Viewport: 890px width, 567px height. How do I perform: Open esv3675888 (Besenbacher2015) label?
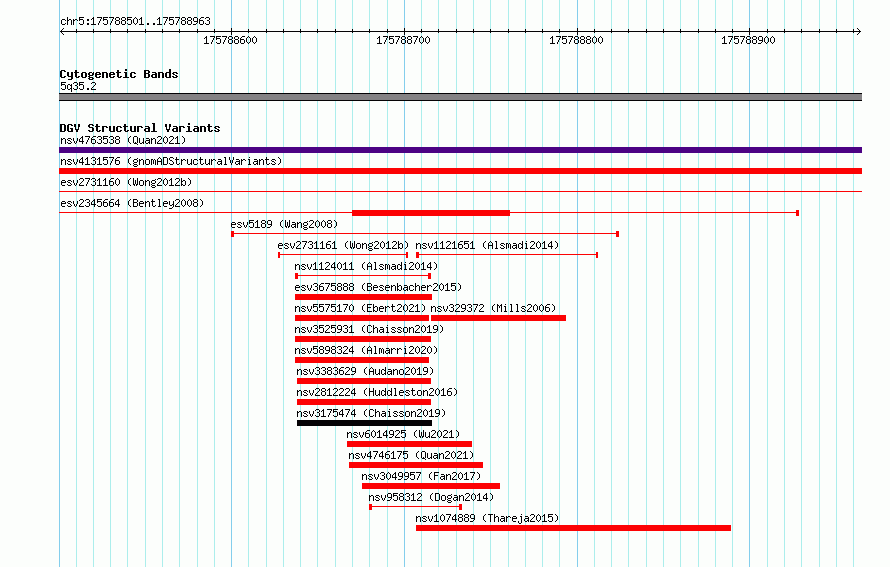(378, 287)
